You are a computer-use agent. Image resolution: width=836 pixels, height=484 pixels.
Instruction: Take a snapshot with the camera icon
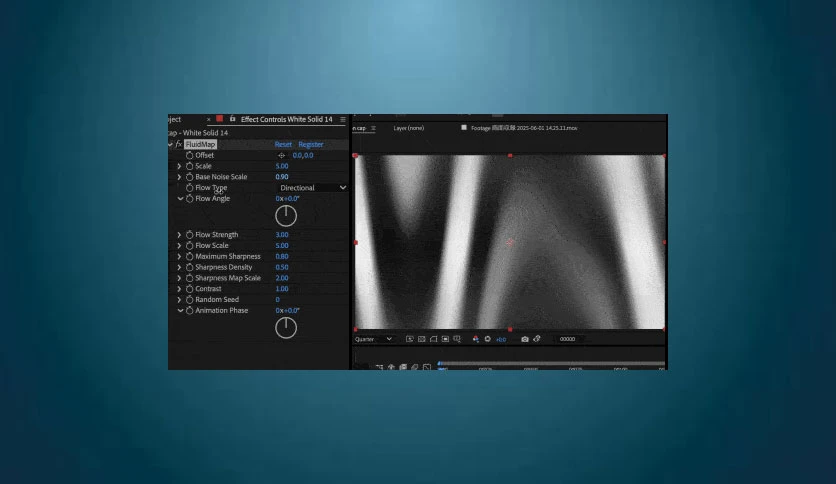525,339
